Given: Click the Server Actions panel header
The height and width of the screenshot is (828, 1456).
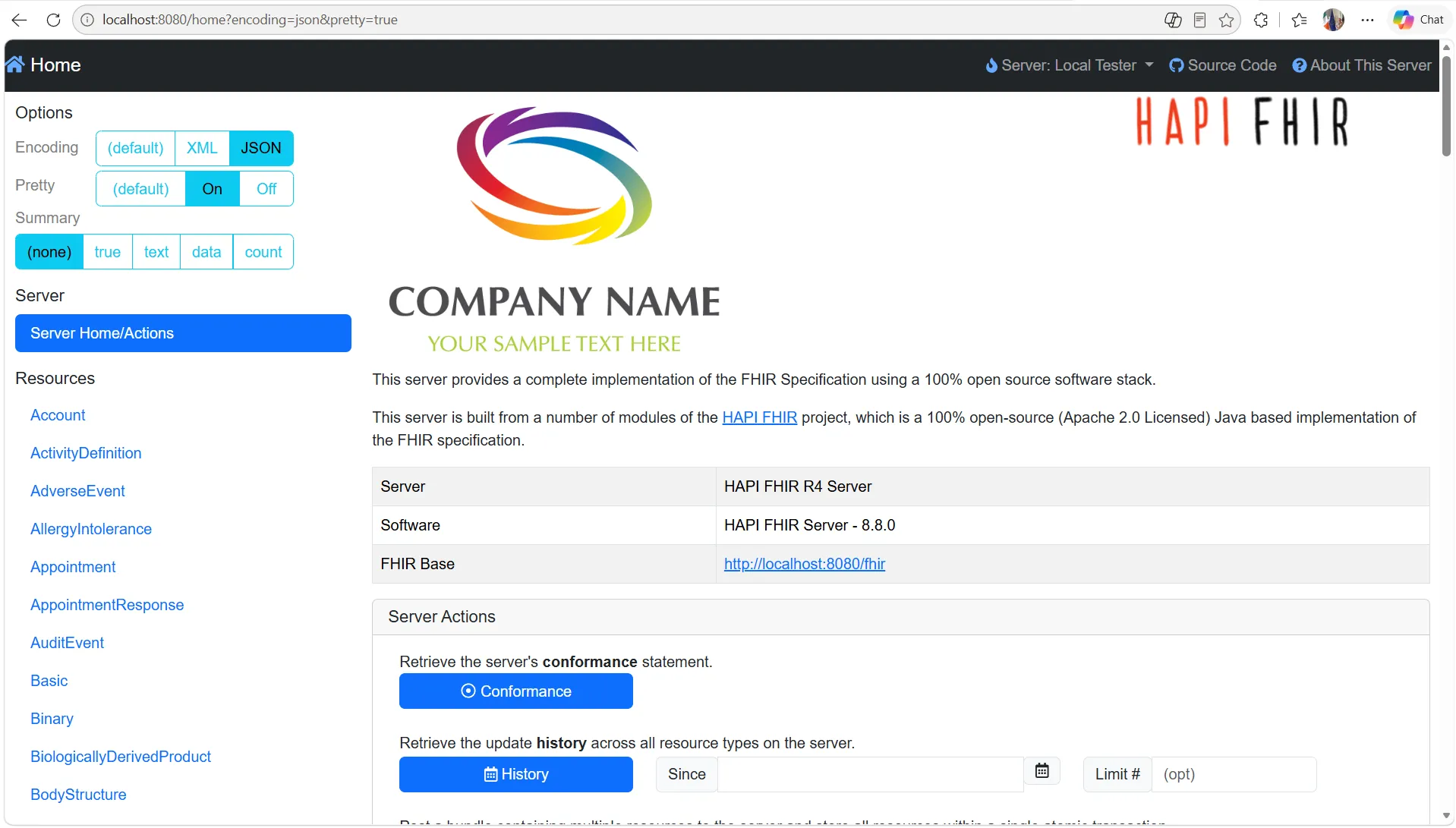Looking at the screenshot, I should [x=901, y=617].
